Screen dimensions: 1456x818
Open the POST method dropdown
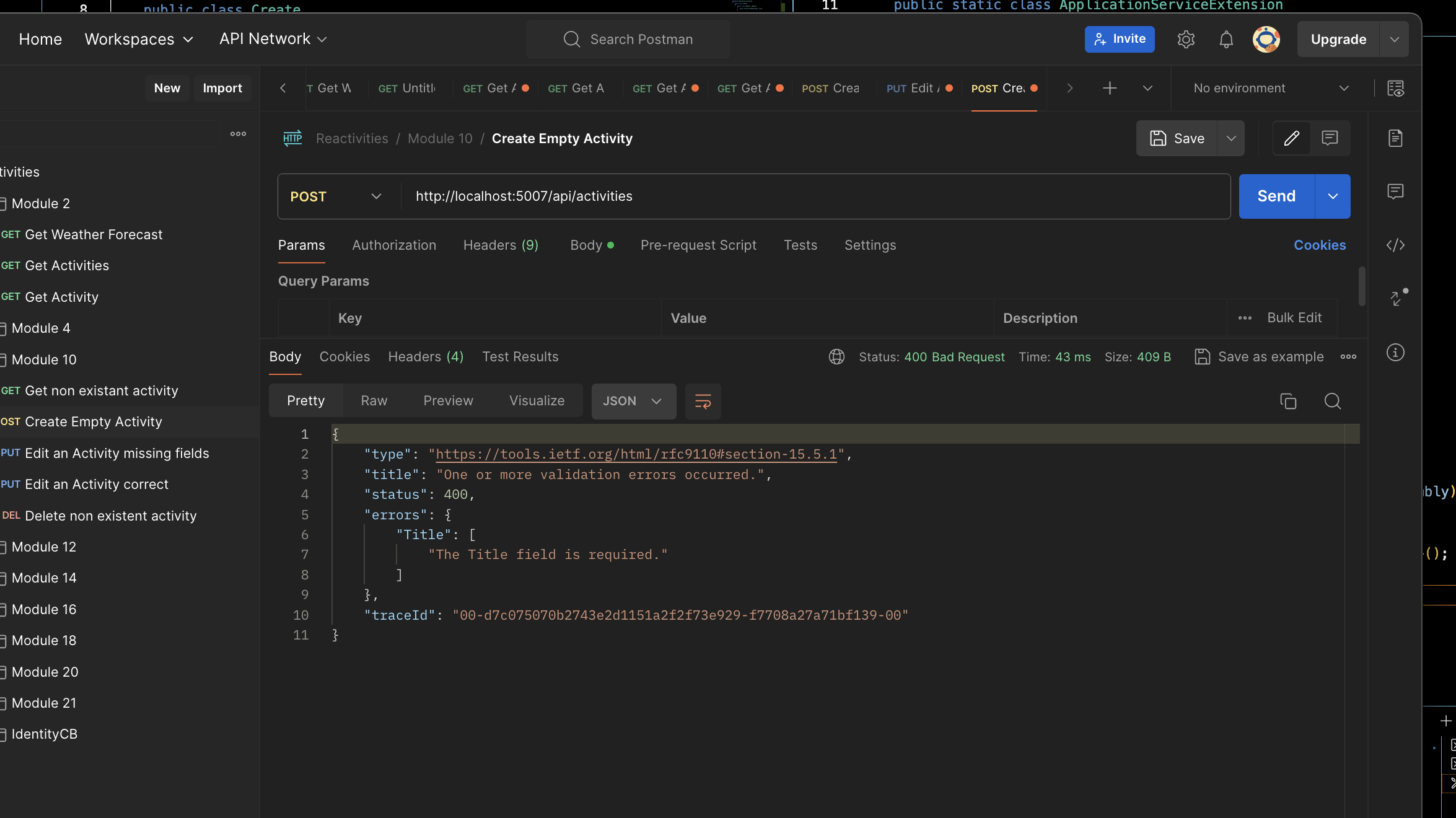pyautogui.click(x=335, y=196)
